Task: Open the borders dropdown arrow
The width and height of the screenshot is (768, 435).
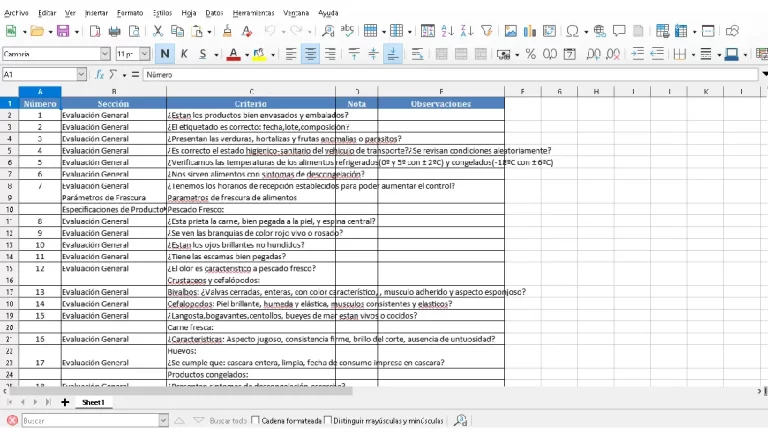Action: 693,54
